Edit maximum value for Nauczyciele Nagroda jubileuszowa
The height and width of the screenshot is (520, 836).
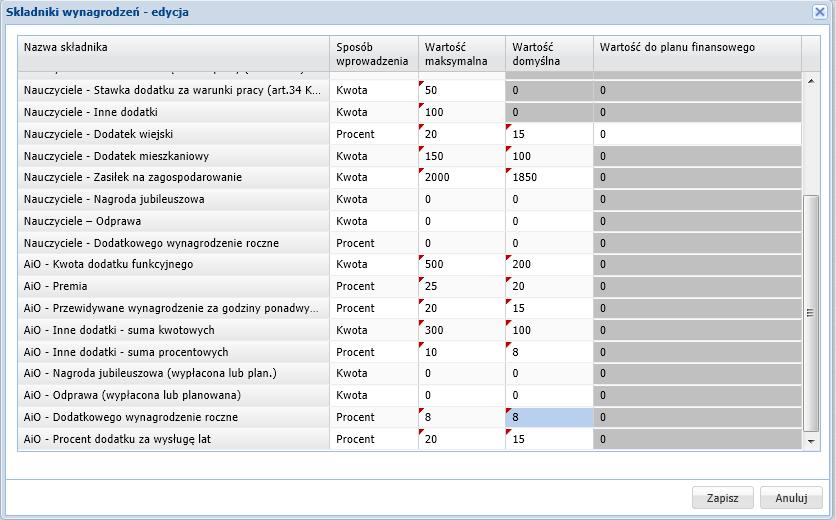(x=462, y=199)
